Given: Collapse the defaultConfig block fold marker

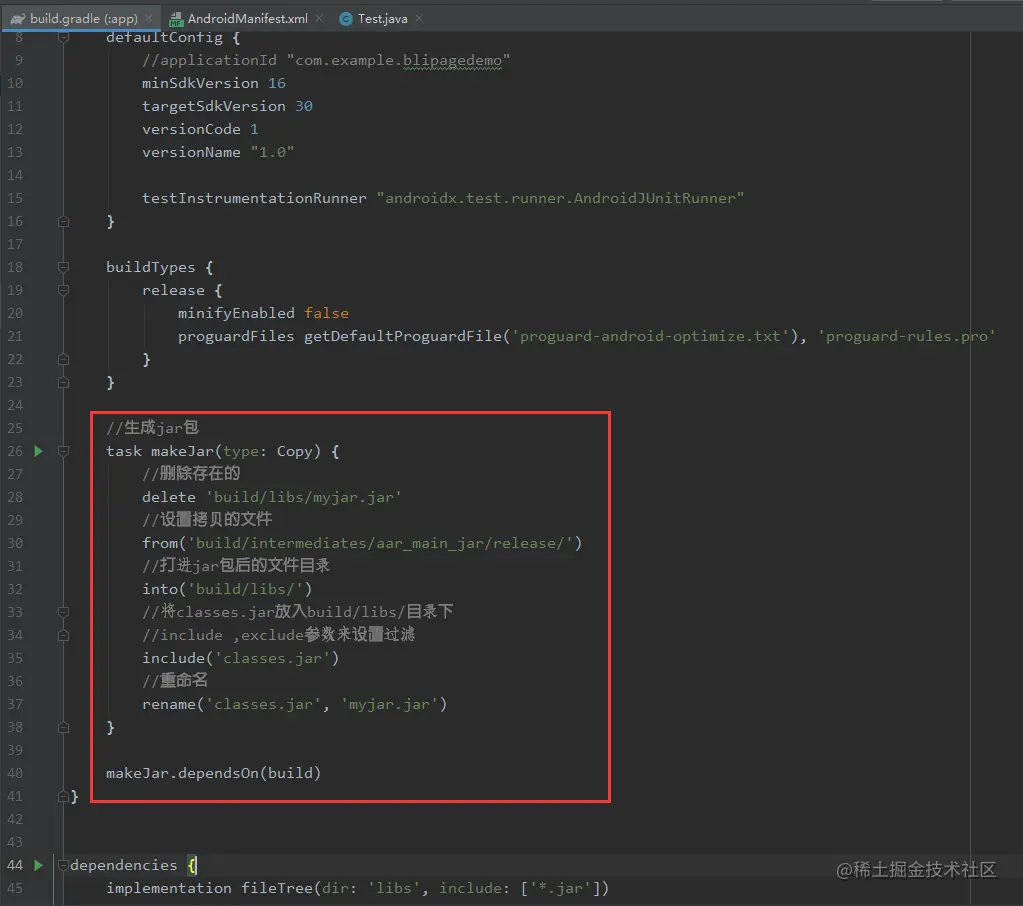Looking at the screenshot, I should point(63,37).
